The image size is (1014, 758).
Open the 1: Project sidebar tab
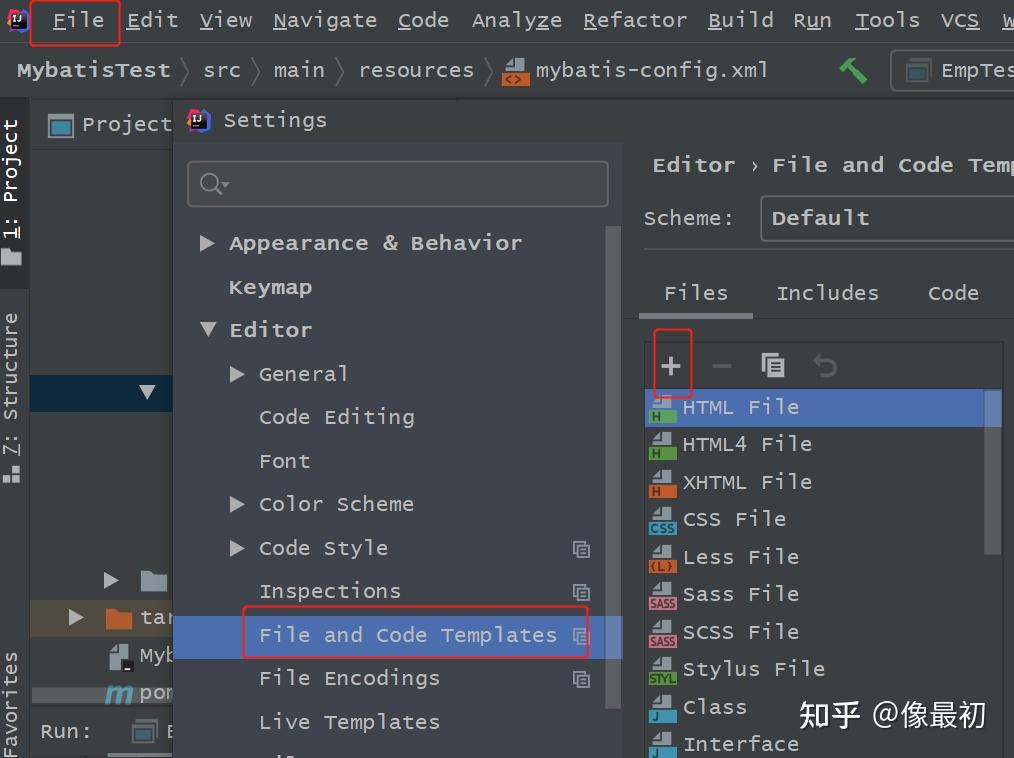pos(13,174)
